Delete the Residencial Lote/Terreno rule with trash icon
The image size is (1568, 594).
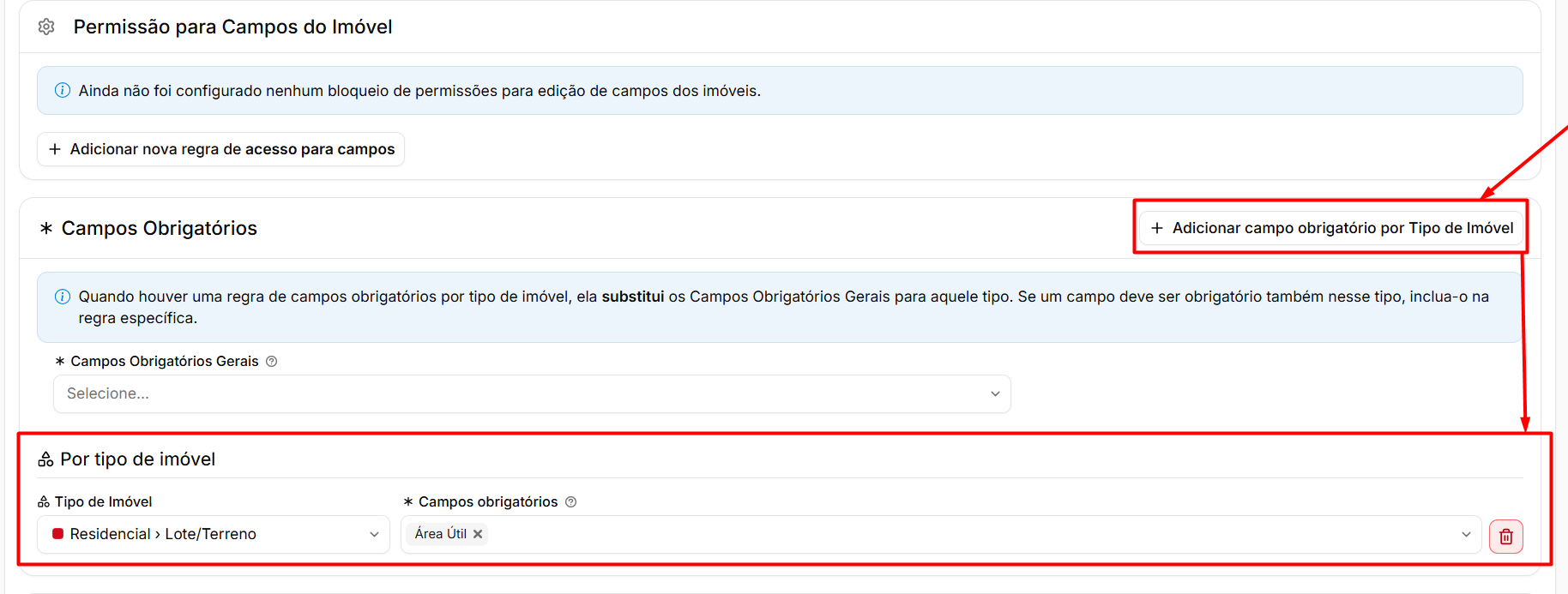[x=1506, y=537]
